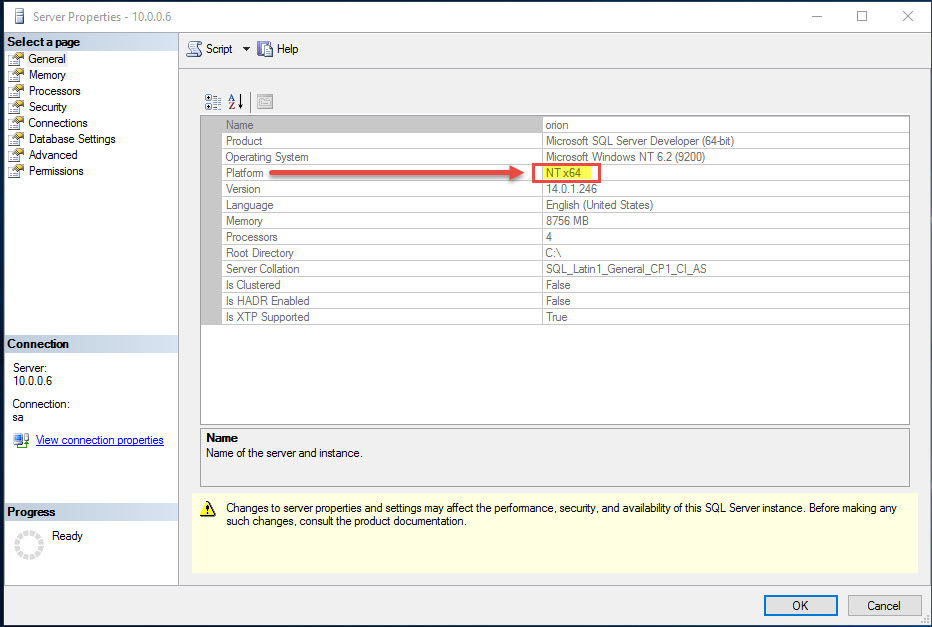Select the Processors row in property grid

[565, 237]
